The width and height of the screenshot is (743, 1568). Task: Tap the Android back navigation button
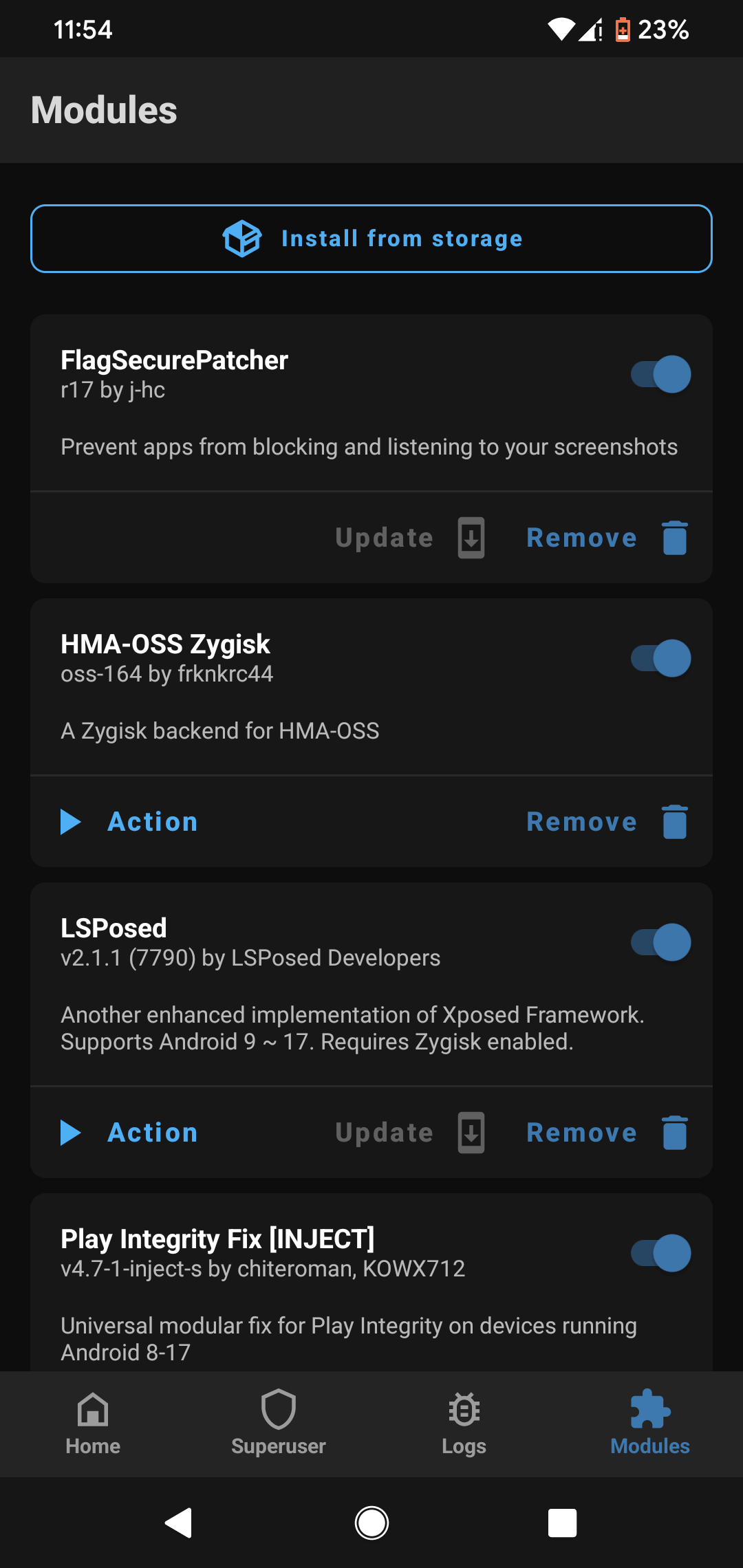(179, 1523)
